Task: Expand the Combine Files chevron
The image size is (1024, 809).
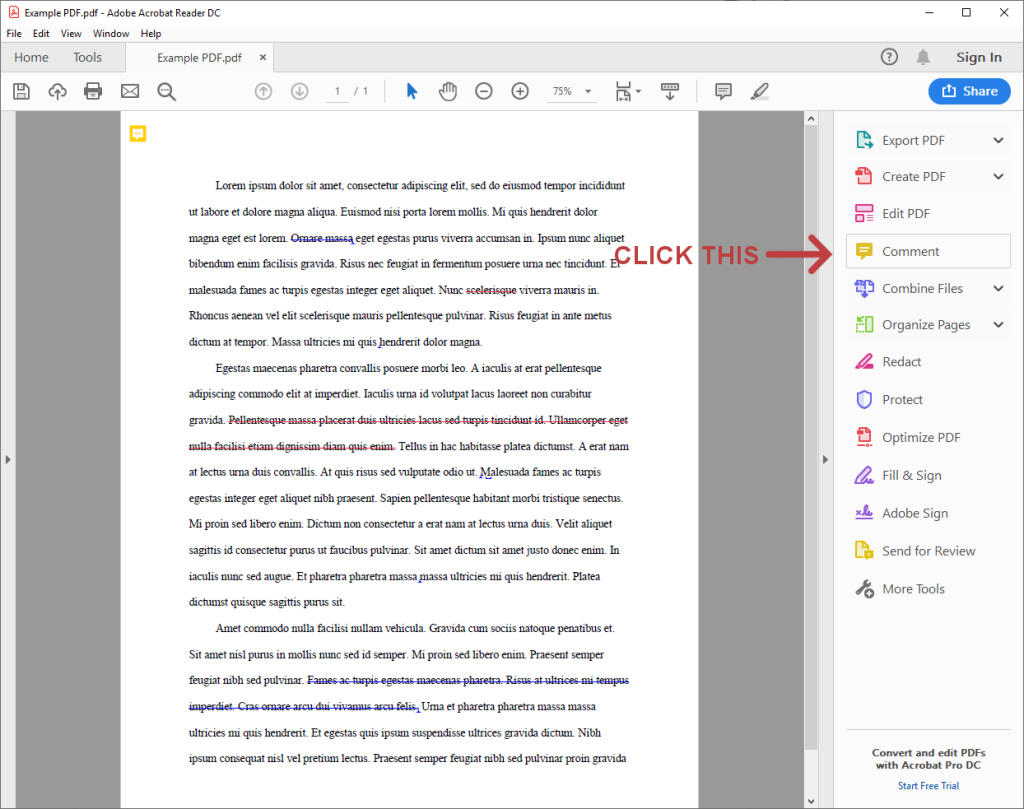Action: click(x=999, y=289)
